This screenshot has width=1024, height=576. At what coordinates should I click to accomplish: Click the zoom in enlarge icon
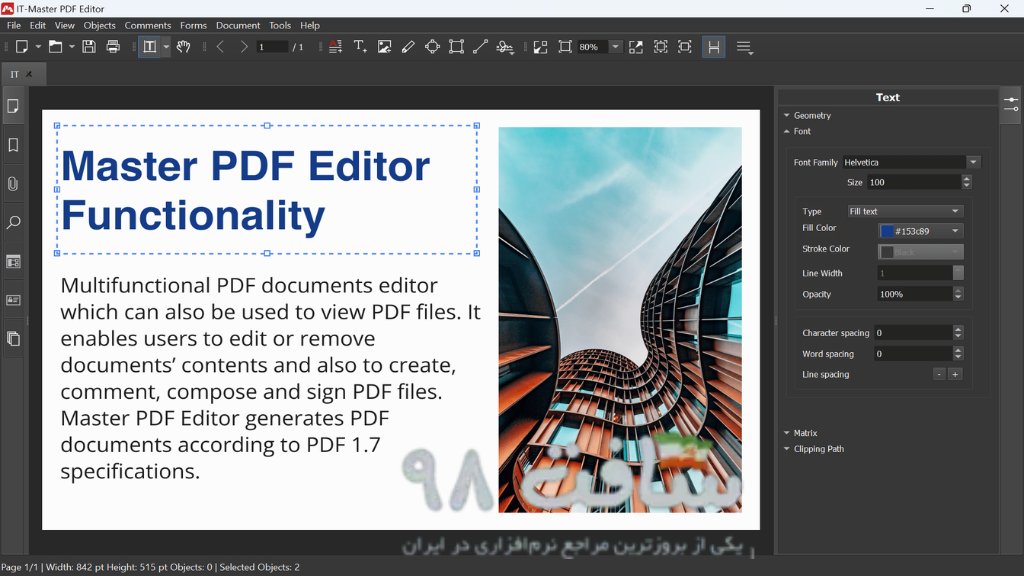635,47
